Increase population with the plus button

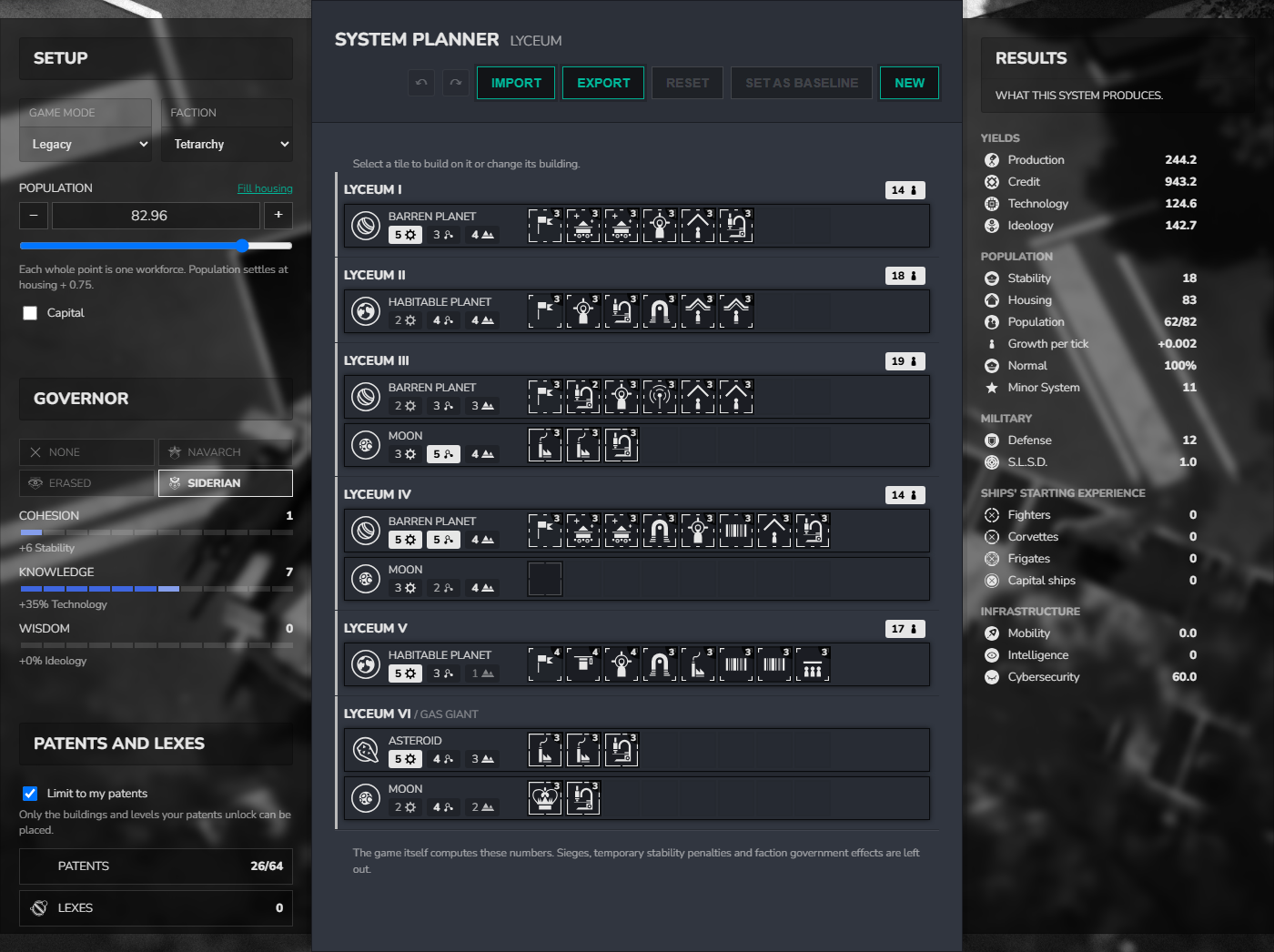(278, 216)
